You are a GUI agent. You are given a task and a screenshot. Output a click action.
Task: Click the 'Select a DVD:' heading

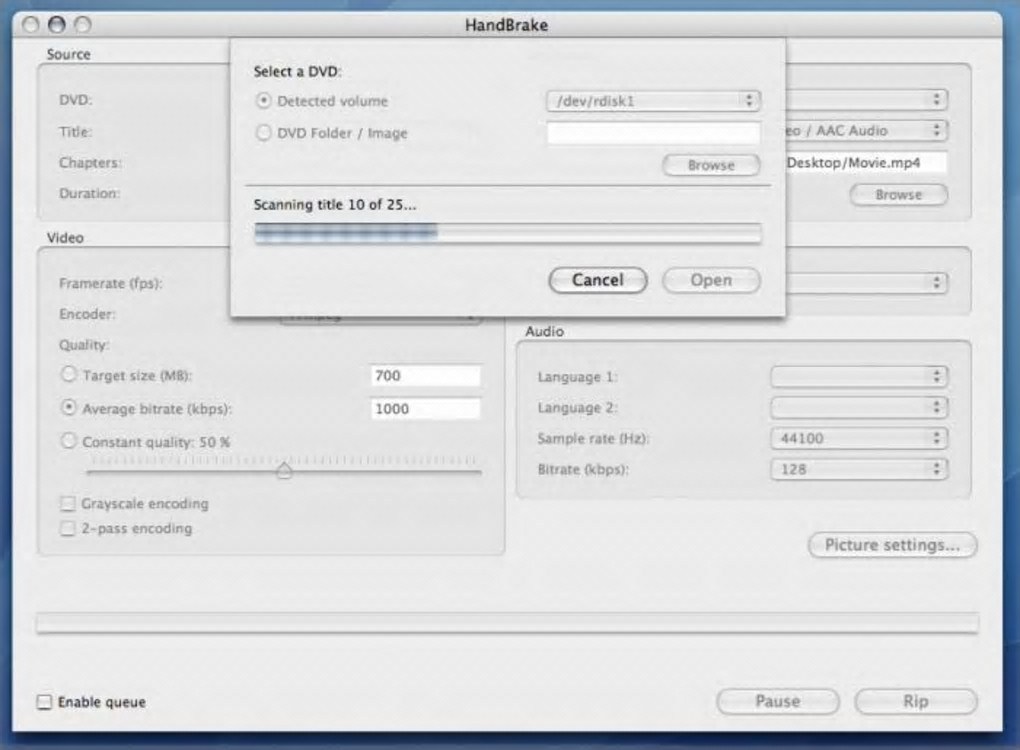point(297,72)
